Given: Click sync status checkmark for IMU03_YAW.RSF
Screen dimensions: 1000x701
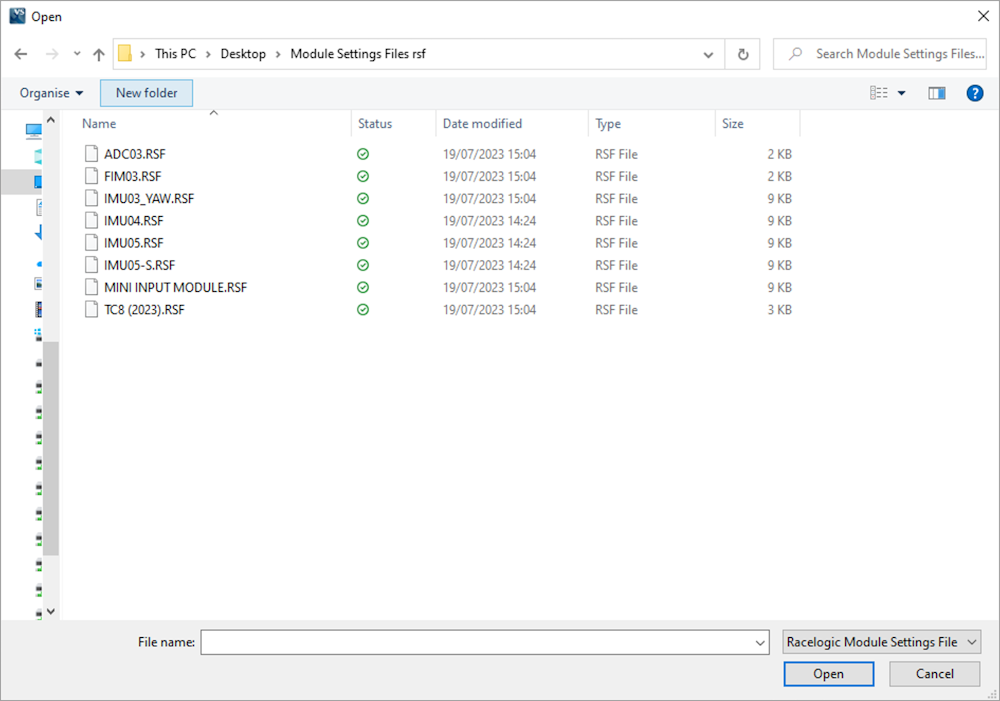Looking at the screenshot, I should coord(363,198).
